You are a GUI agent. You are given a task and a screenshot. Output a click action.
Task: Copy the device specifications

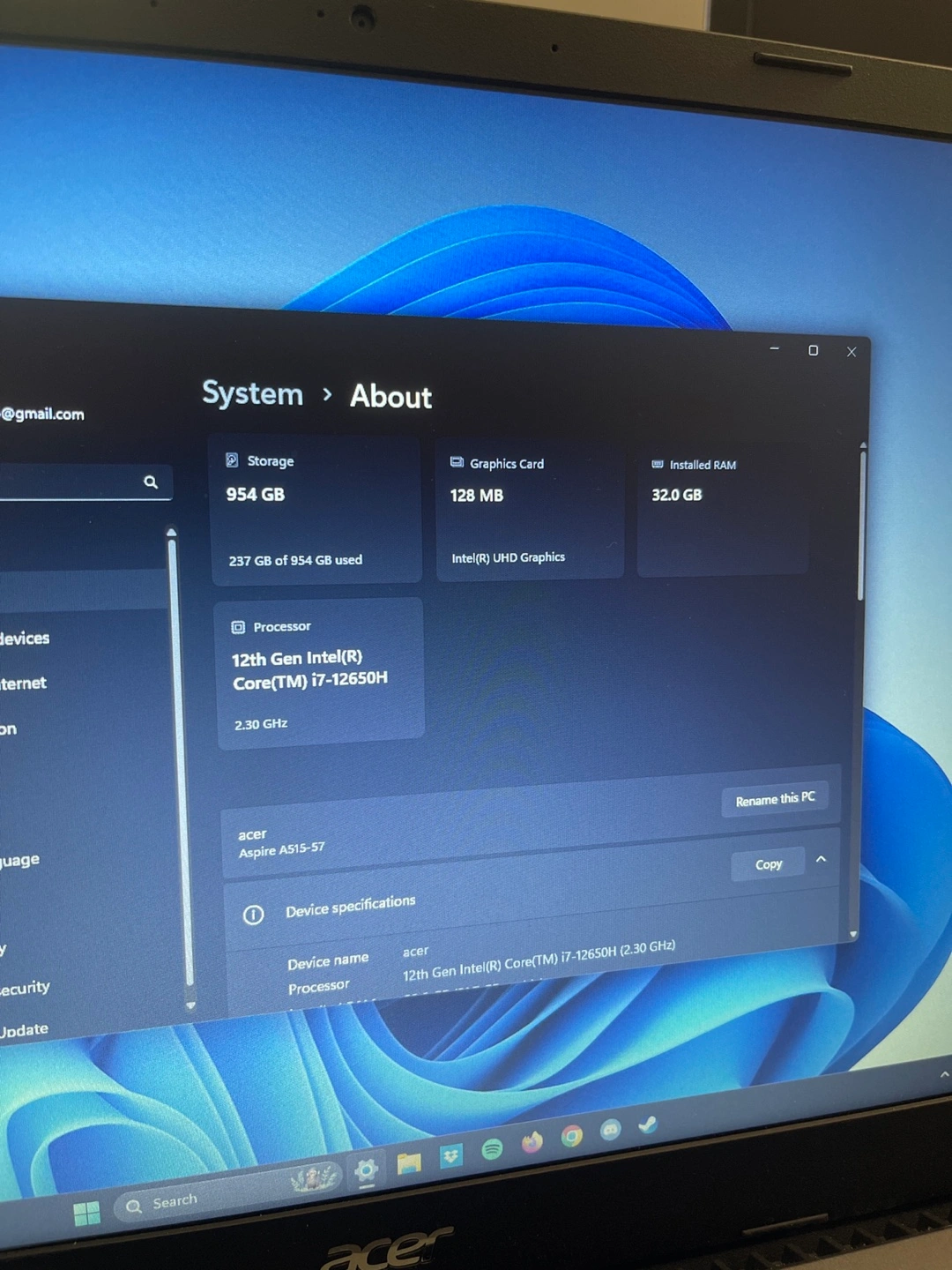(x=769, y=864)
